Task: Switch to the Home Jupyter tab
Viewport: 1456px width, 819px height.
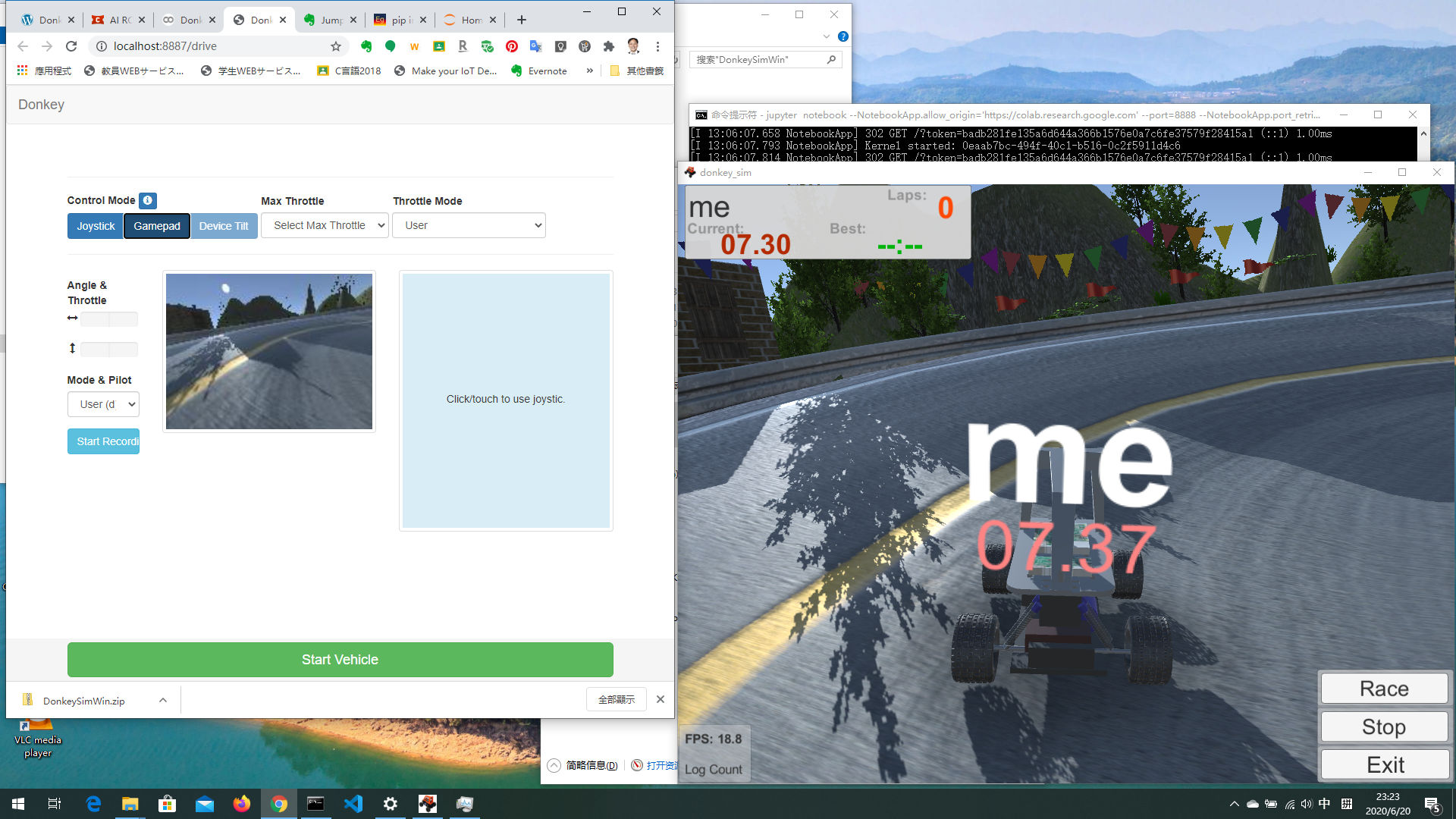Action: [470, 20]
